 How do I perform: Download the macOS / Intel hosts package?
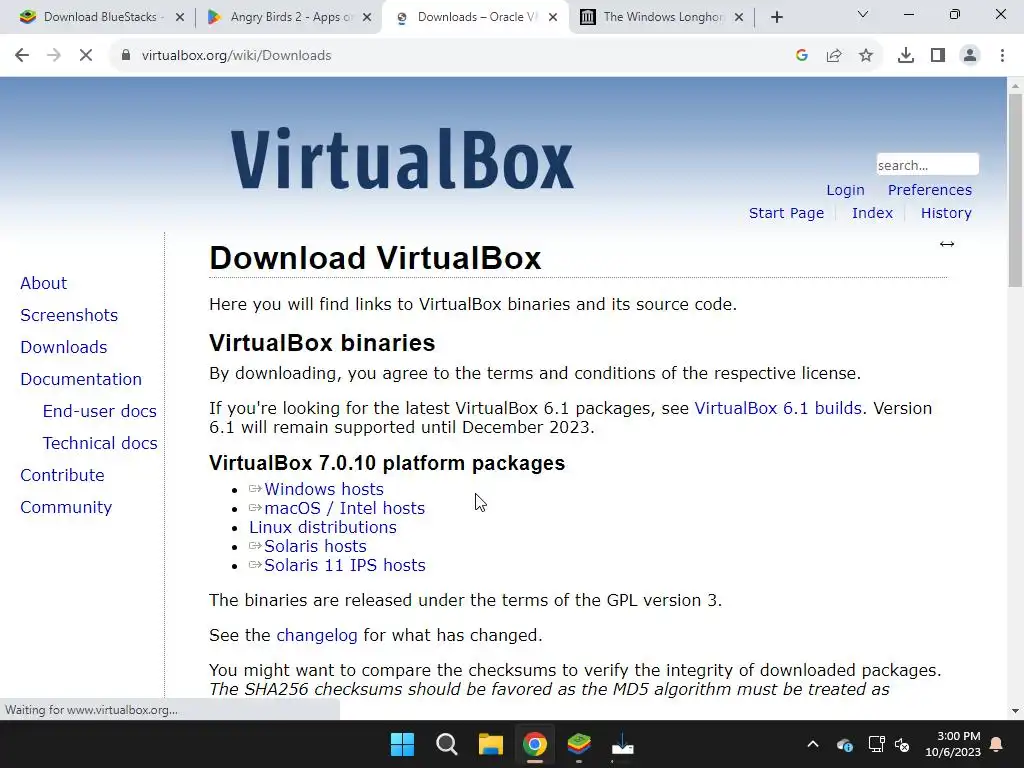344,508
